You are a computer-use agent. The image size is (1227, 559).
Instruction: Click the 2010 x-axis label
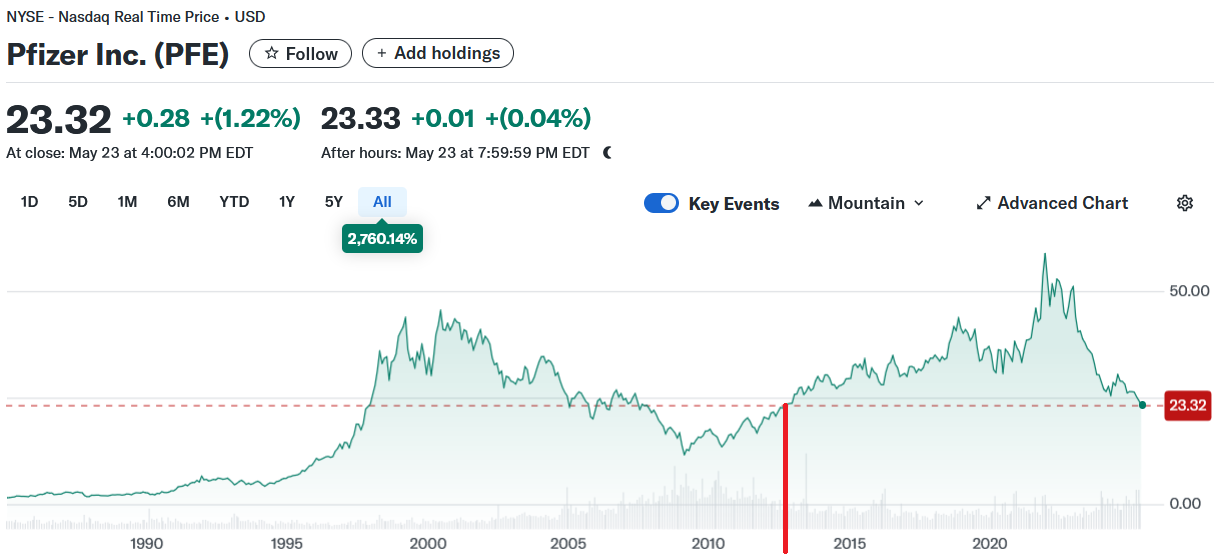coord(709,543)
